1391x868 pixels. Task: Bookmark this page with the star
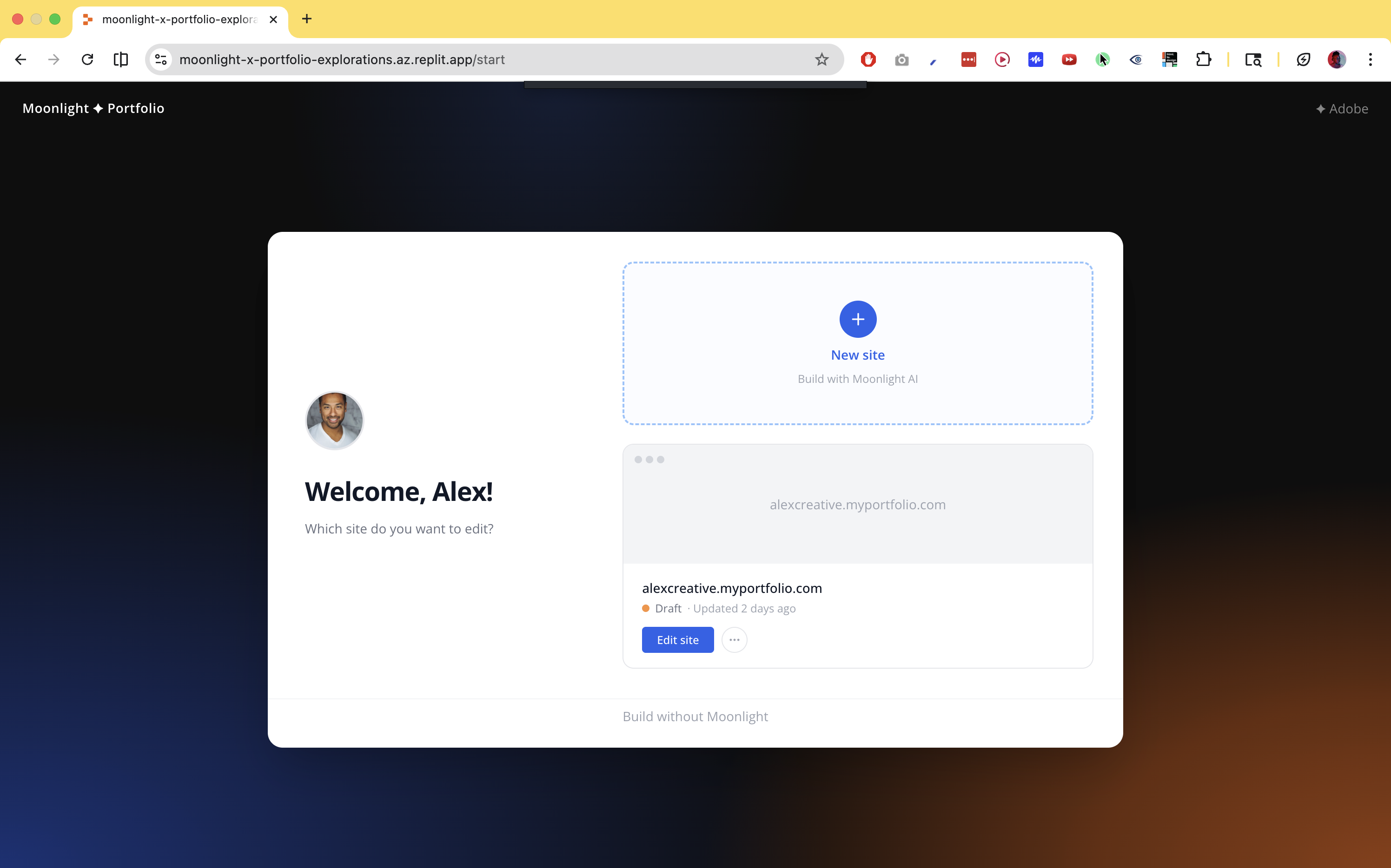822,59
